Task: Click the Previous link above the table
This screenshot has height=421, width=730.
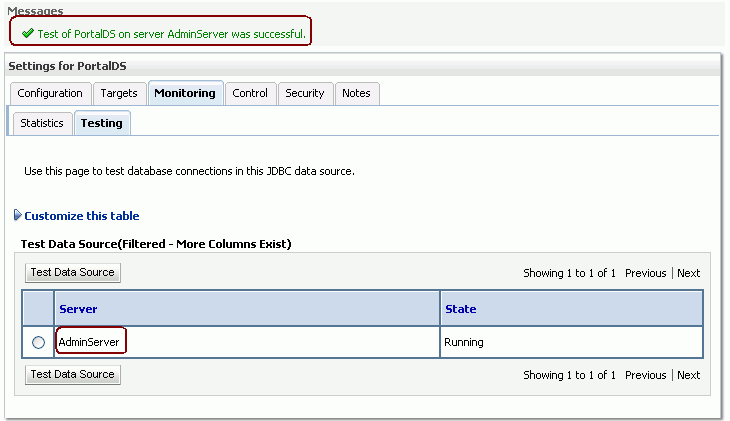Action: (x=645, y=273)
